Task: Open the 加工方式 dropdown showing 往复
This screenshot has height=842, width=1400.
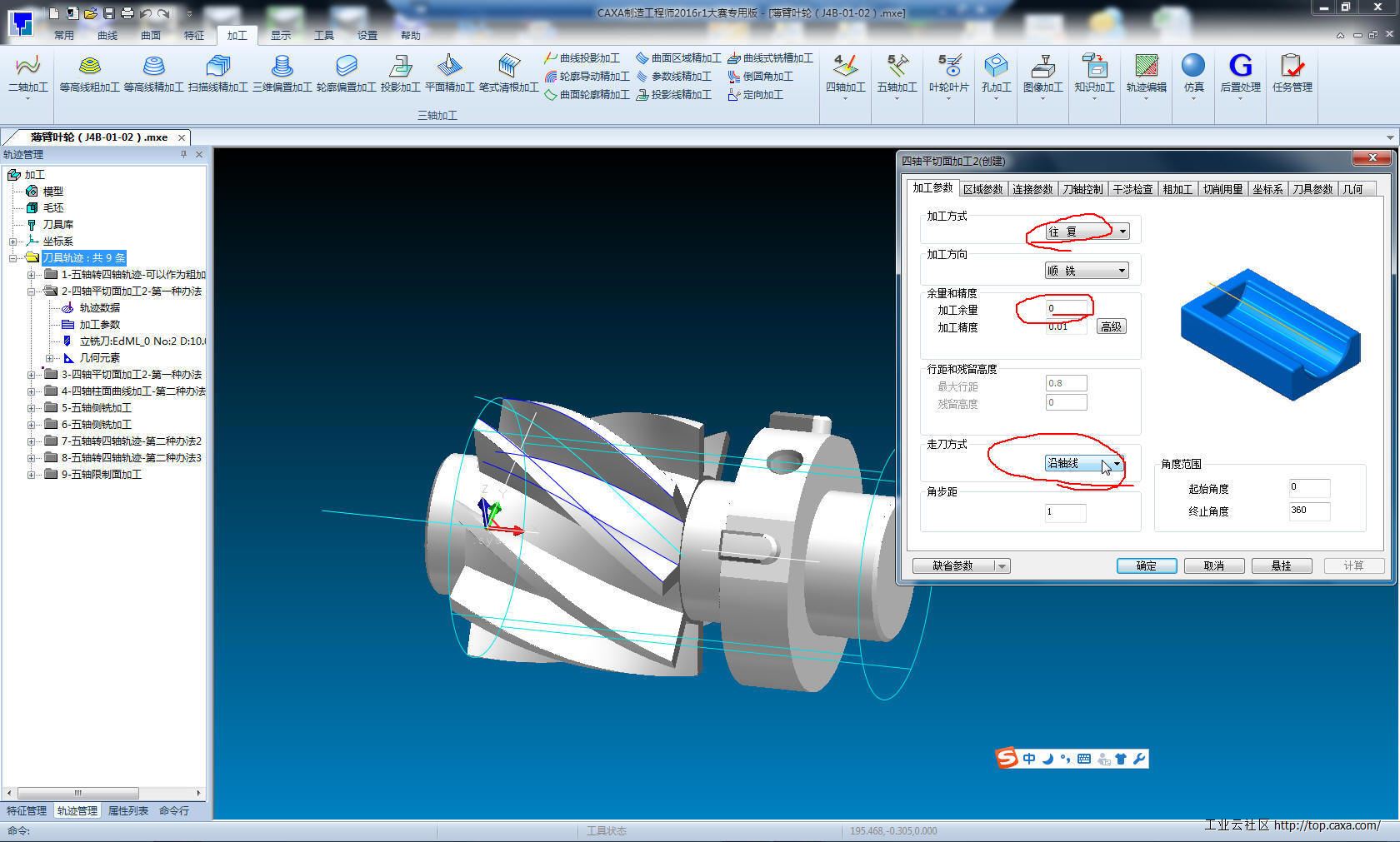Action: pos(1087,232)
